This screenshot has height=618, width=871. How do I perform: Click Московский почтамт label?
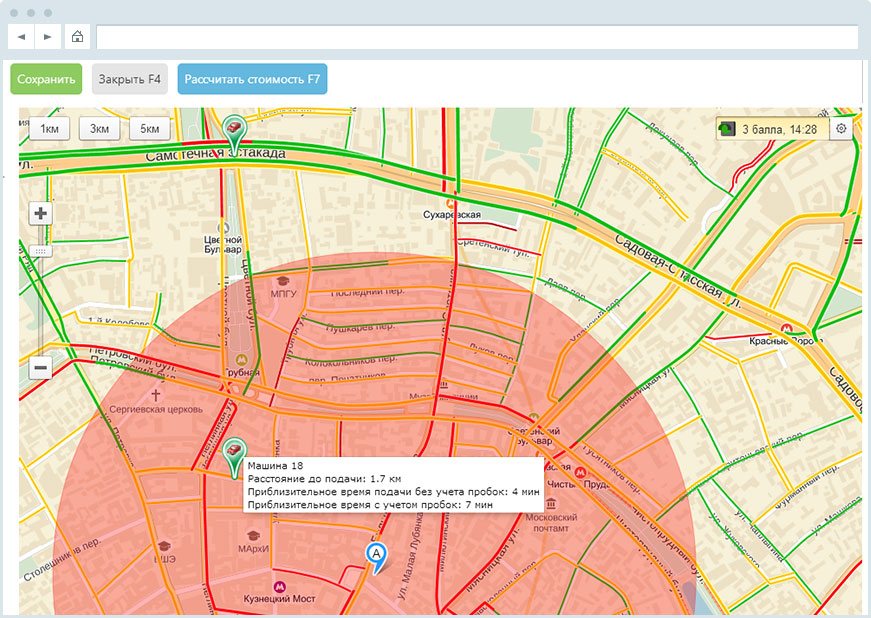pyautogui.click(x=551, y=522)
